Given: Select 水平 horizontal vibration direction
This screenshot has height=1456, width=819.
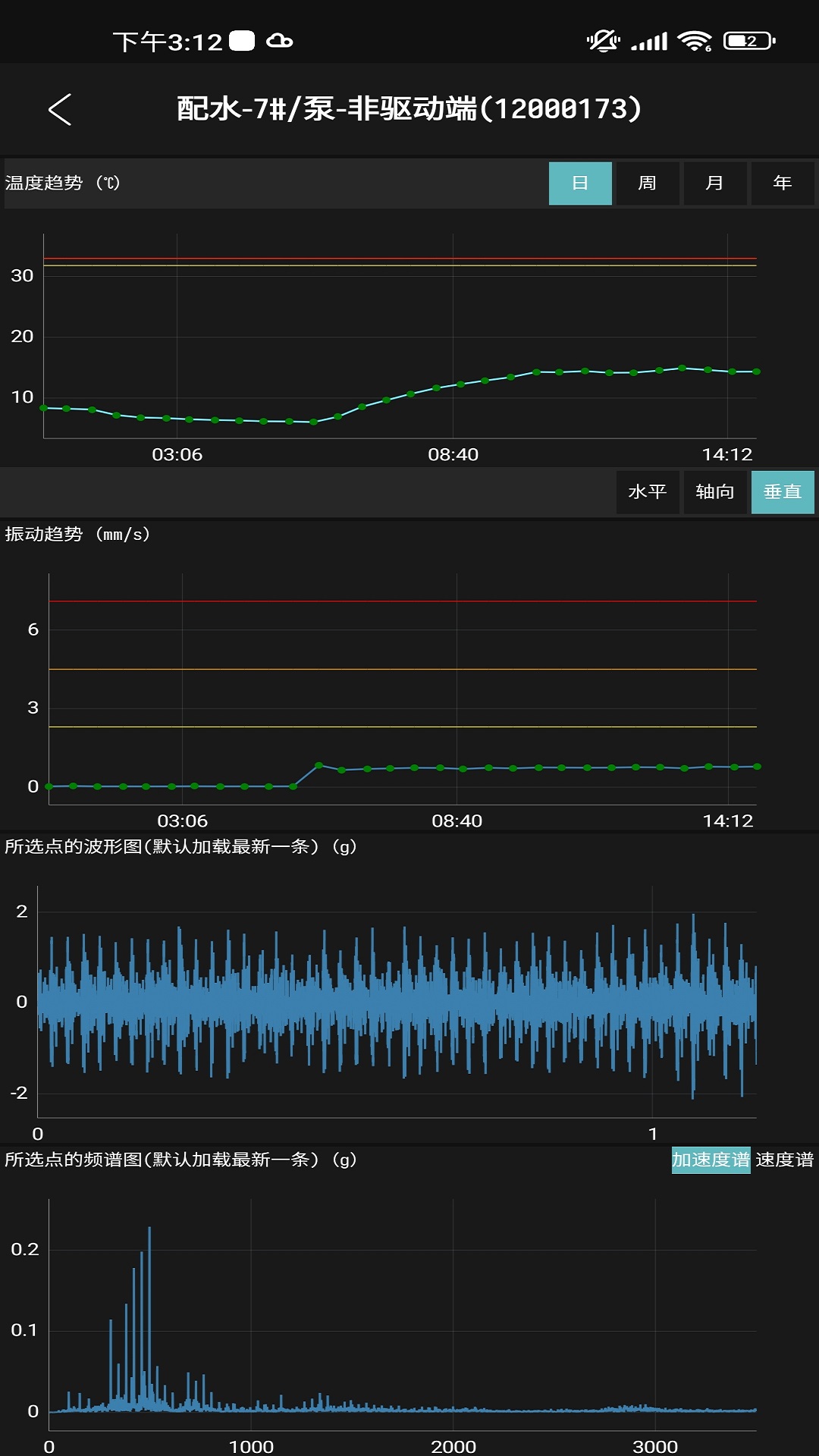Looking at the screenshot, I should click(x=647, y=492).
